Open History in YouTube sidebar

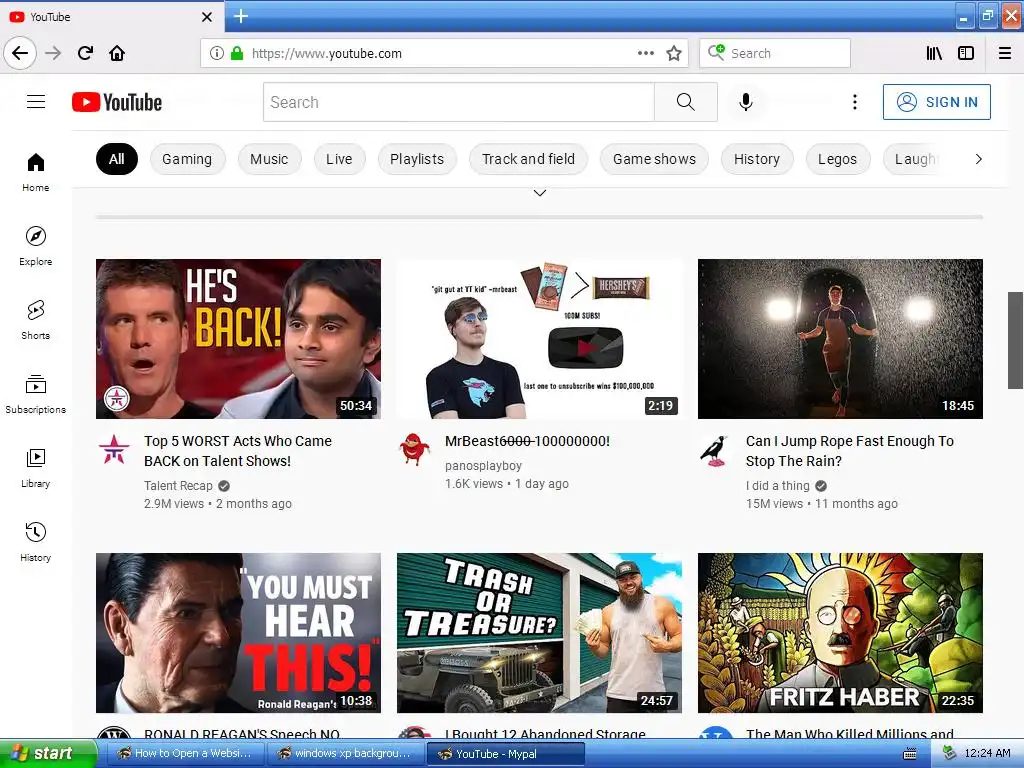point(36,541)
